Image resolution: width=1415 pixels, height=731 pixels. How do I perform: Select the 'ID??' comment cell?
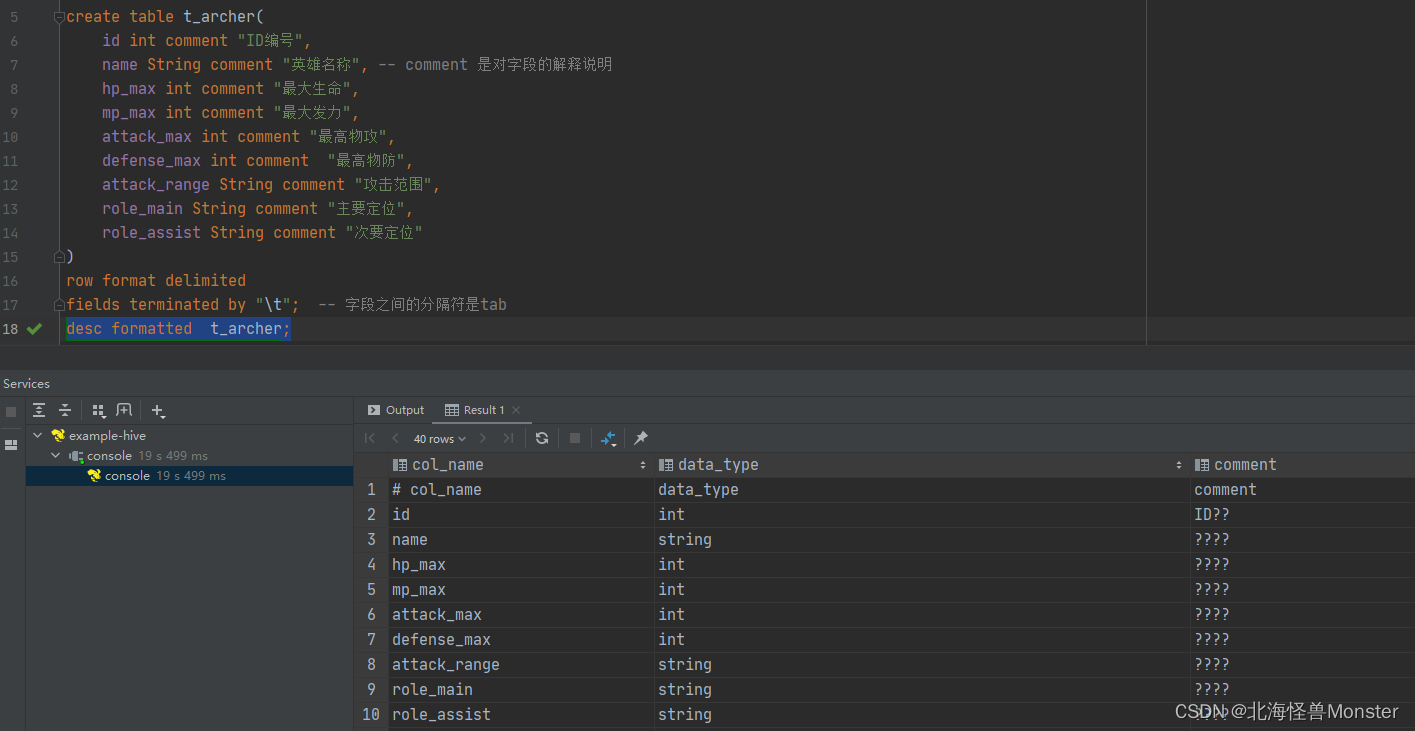coord(1302,515)
